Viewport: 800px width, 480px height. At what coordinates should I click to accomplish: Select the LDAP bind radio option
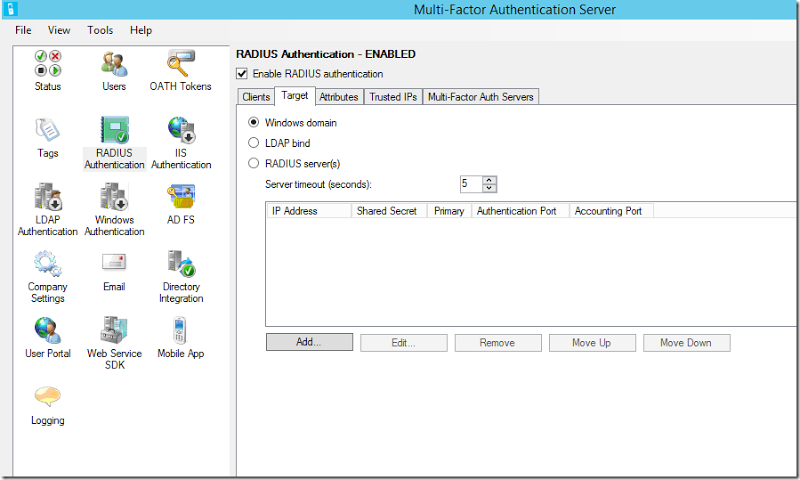(254, 143)
